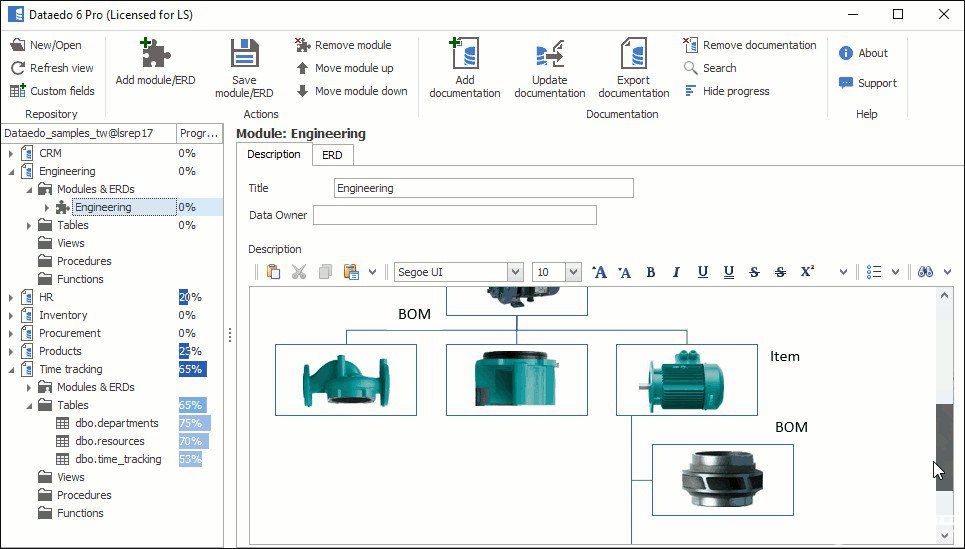The width and height of the screenshot is (965, 549).
Task: Click the Update documentation icon
Action: (550, 54)
